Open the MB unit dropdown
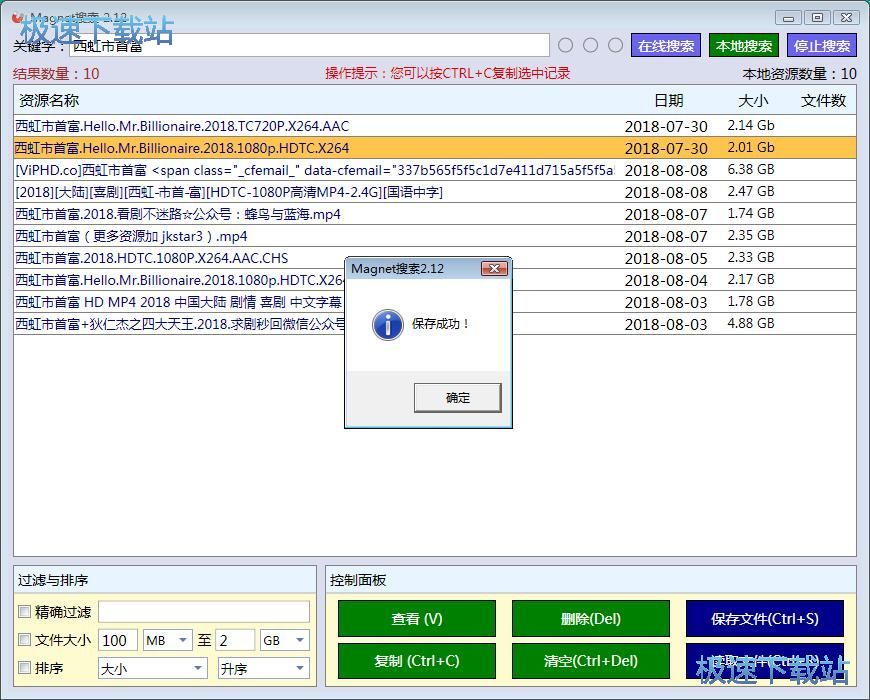 click(x=168, y=640)
